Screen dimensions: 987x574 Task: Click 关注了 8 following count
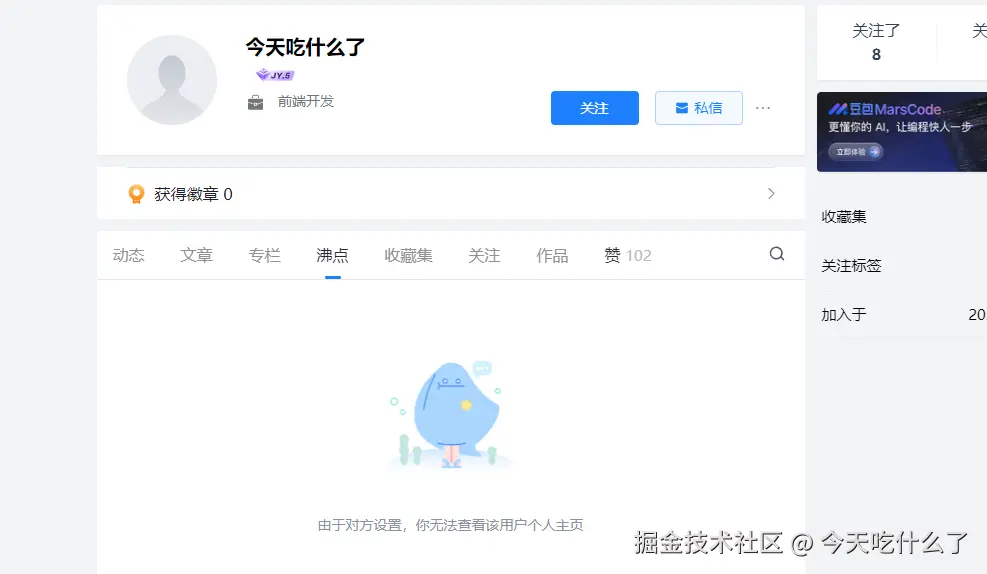pos(876,42)
